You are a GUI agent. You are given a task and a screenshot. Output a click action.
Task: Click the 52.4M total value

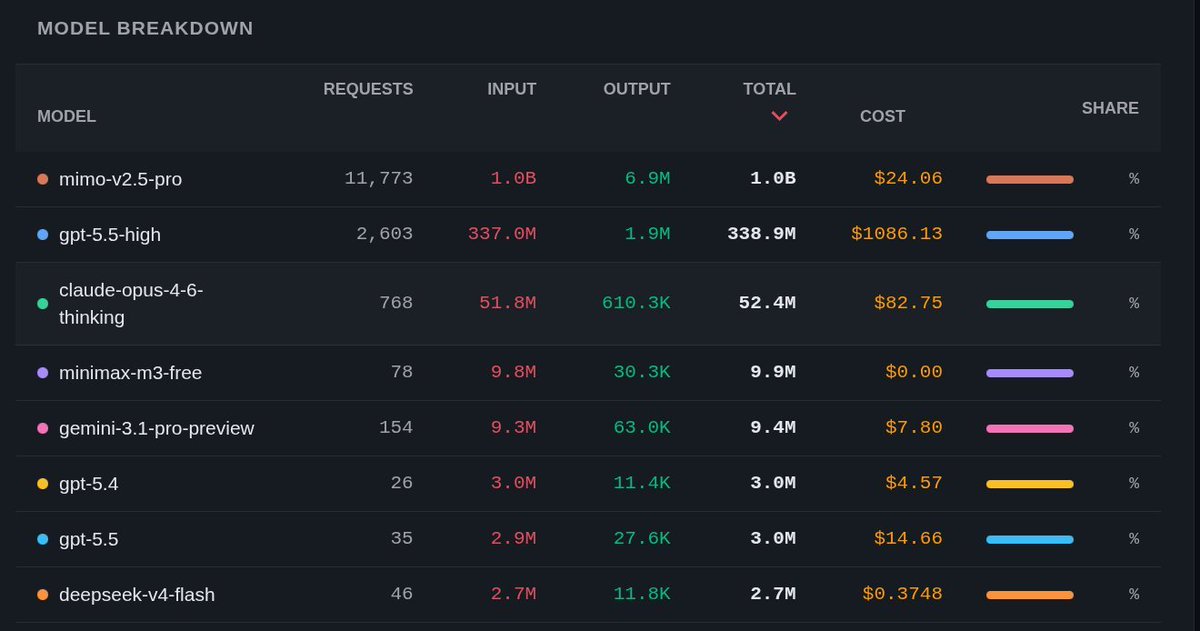tap(767, 303)
